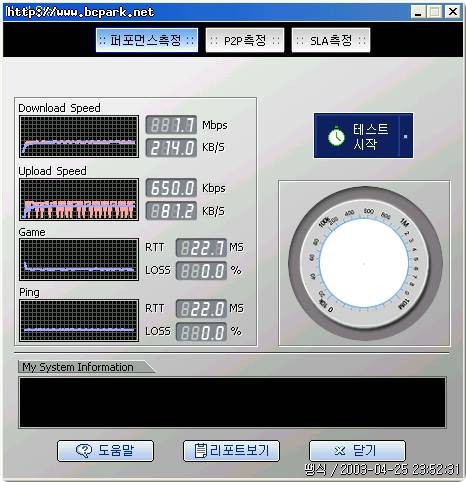466x482 pixels.
Task: Close the window using title bar X
Action: (x=453, y=12)
